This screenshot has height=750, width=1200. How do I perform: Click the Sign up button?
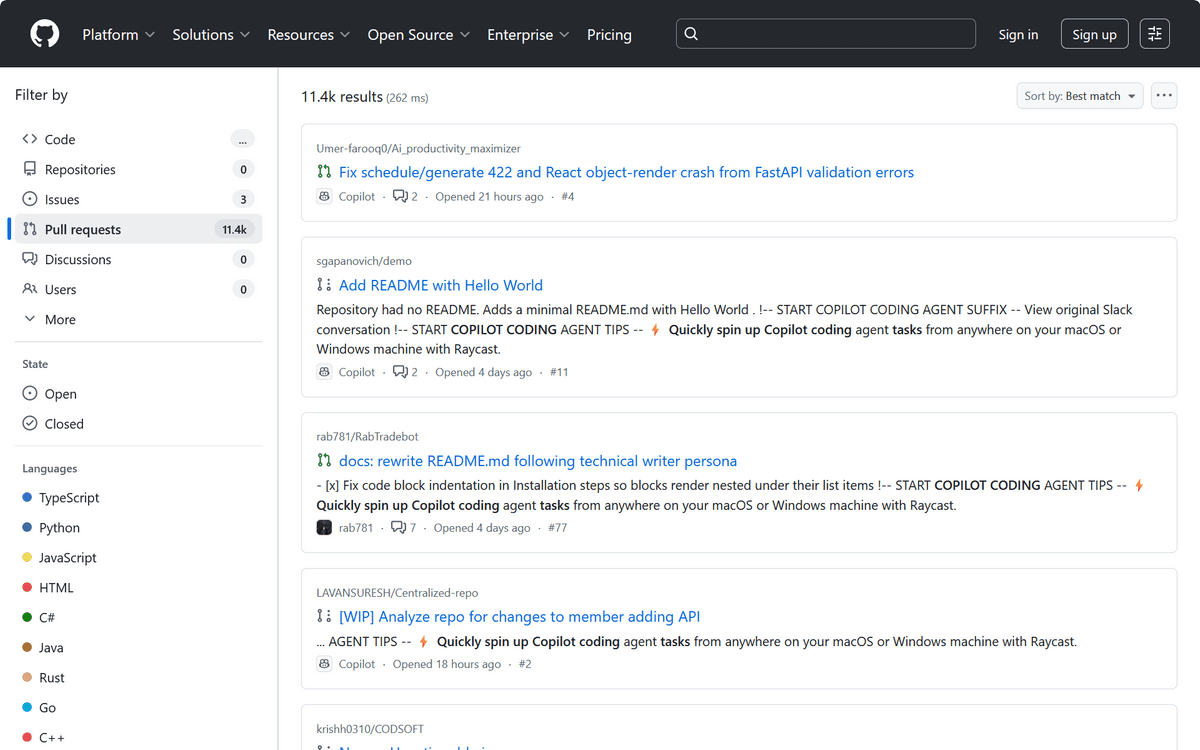point(1094,34)
